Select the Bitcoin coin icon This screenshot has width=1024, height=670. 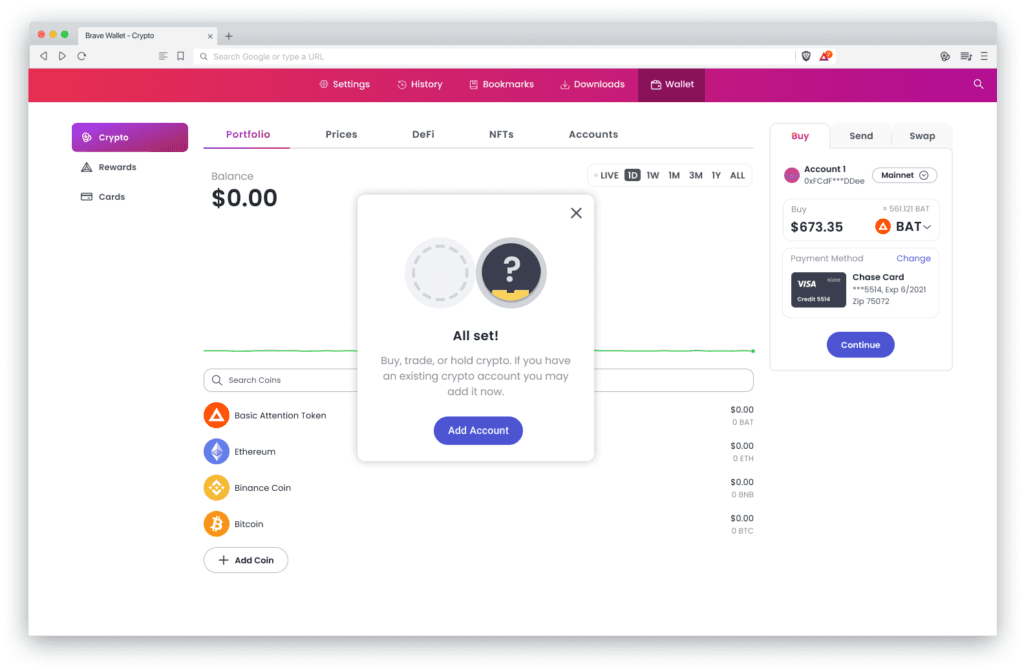pyautogui.click(x=216, y=524)
